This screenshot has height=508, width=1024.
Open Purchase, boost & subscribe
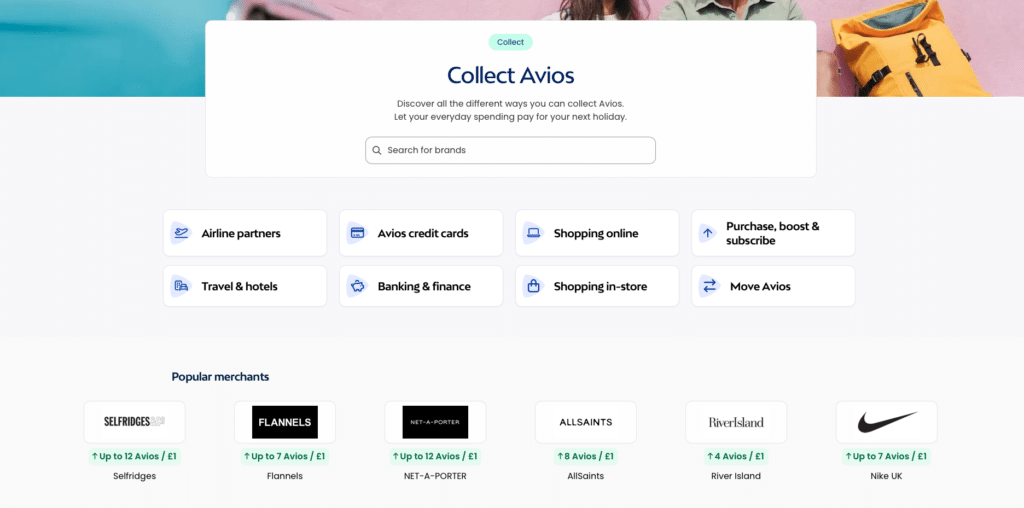[x=773, y=233]
